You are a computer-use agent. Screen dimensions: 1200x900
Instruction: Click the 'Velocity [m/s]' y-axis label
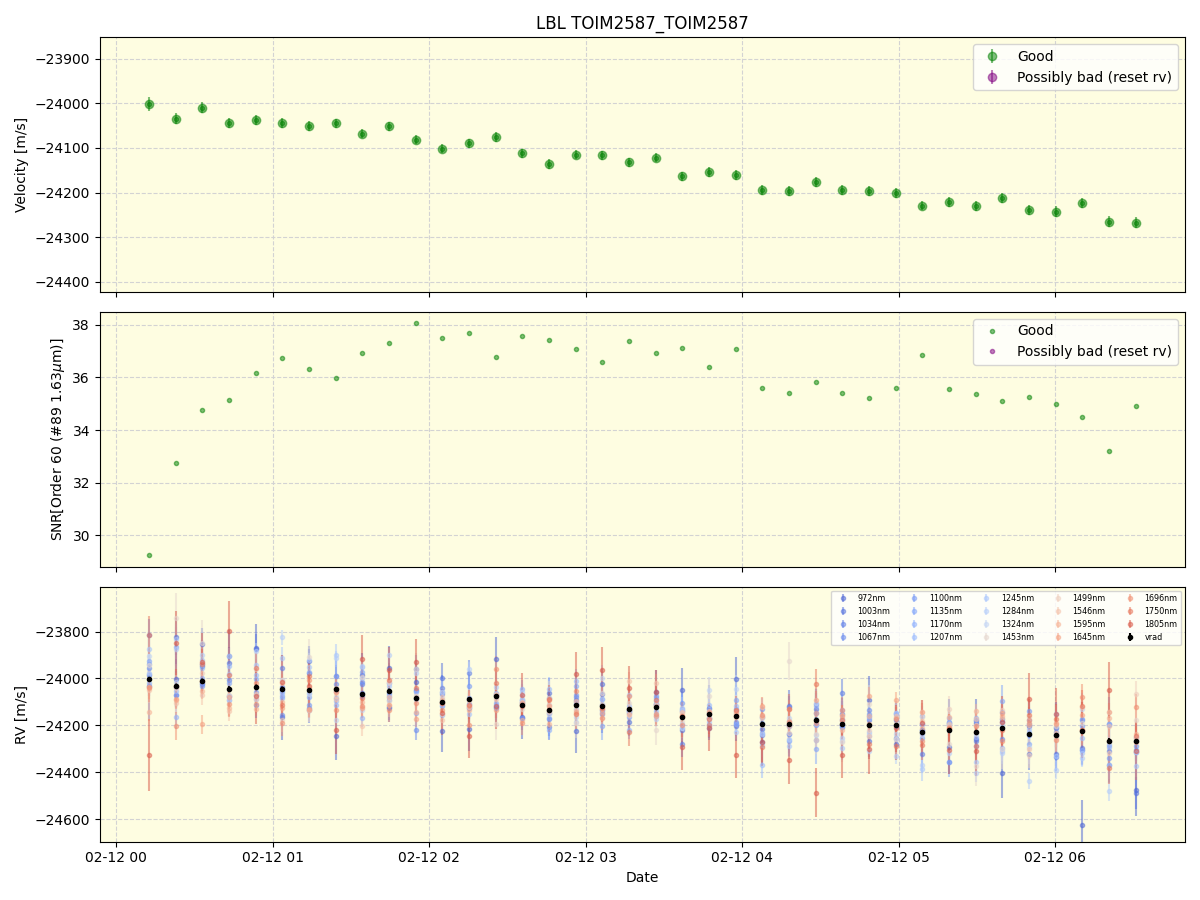click(x=21, y=165)
